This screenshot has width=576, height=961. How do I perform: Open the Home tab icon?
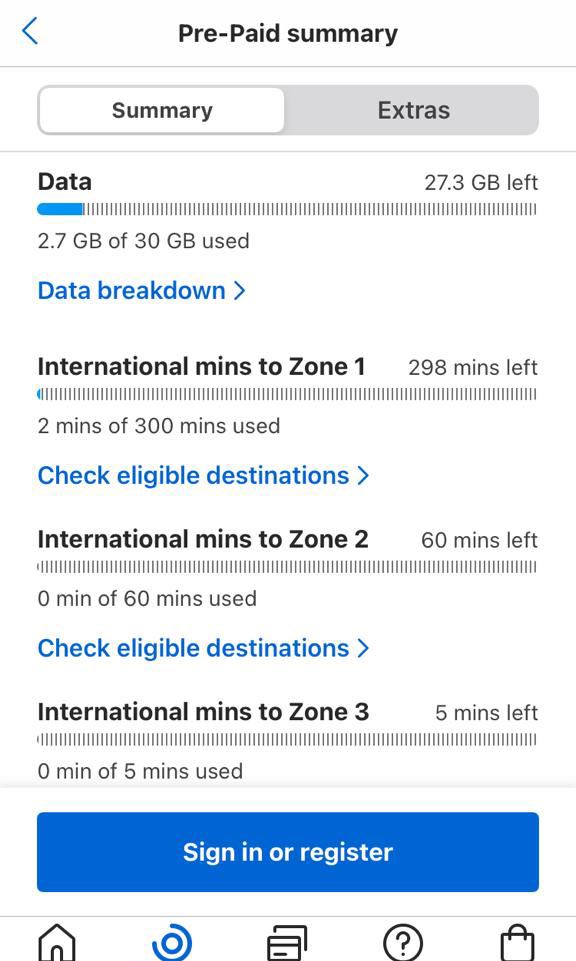57,941
